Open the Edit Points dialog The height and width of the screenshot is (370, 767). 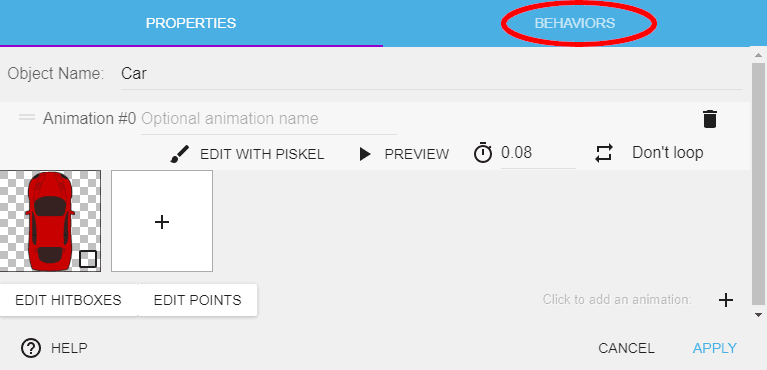(x=198, y=300)
